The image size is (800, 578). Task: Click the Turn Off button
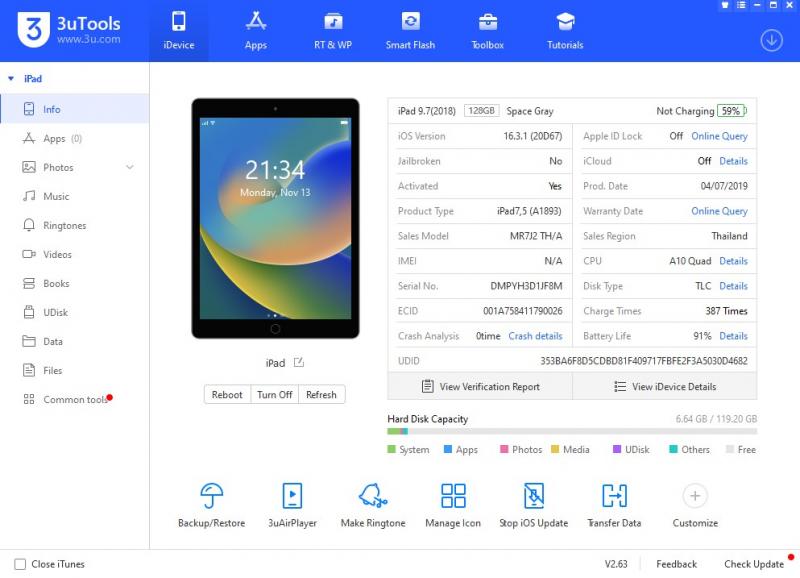pos(274,394)
